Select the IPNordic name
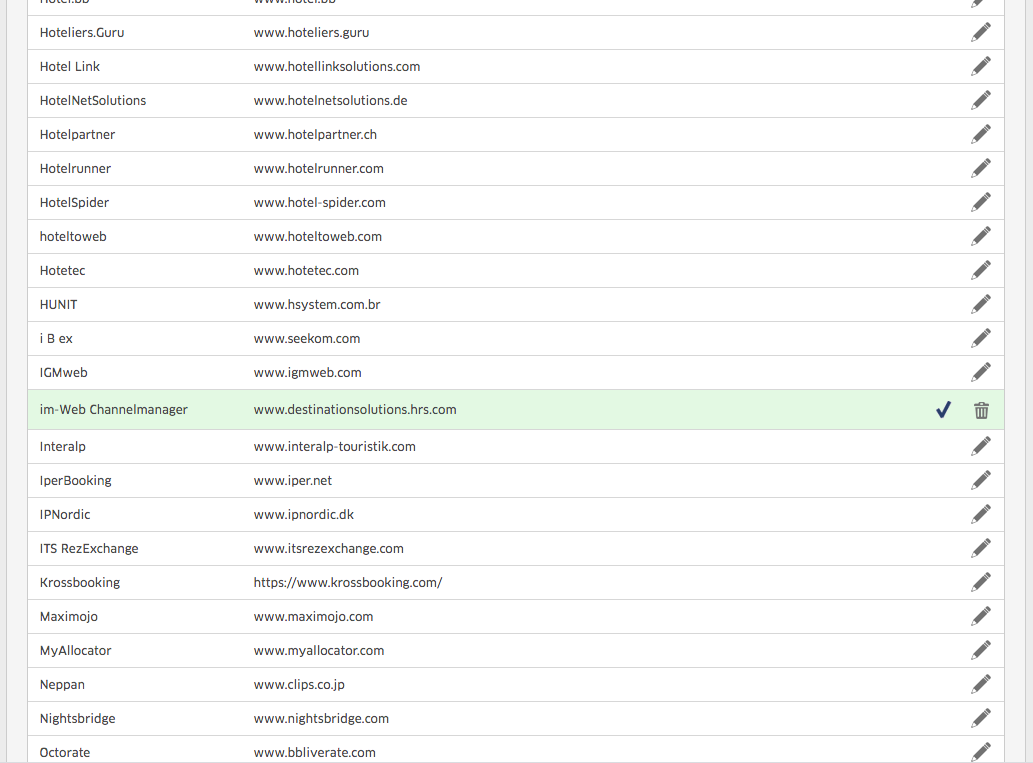The width and height of the screenshot is (1033, 763). (x=65, y=515)
